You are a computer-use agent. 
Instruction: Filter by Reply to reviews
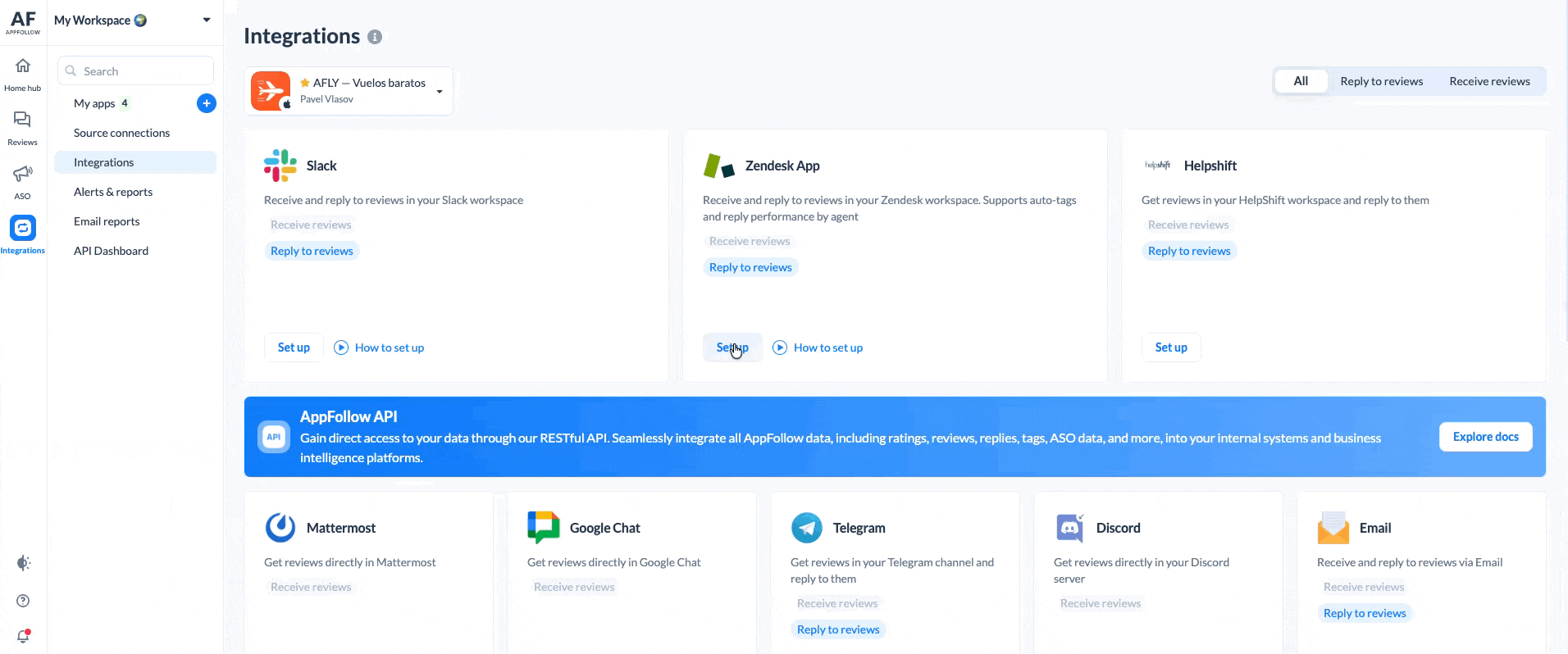click(1381, 81)
